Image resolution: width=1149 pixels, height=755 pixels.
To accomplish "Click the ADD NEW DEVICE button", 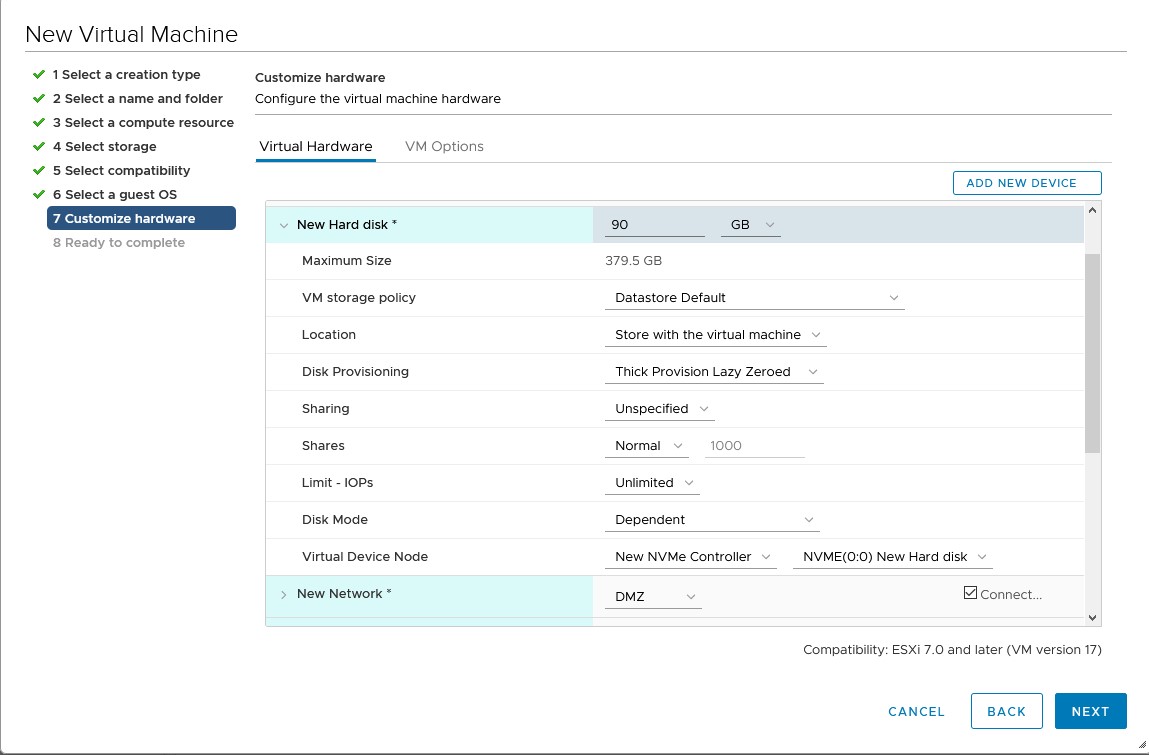I will [1026, 183].
